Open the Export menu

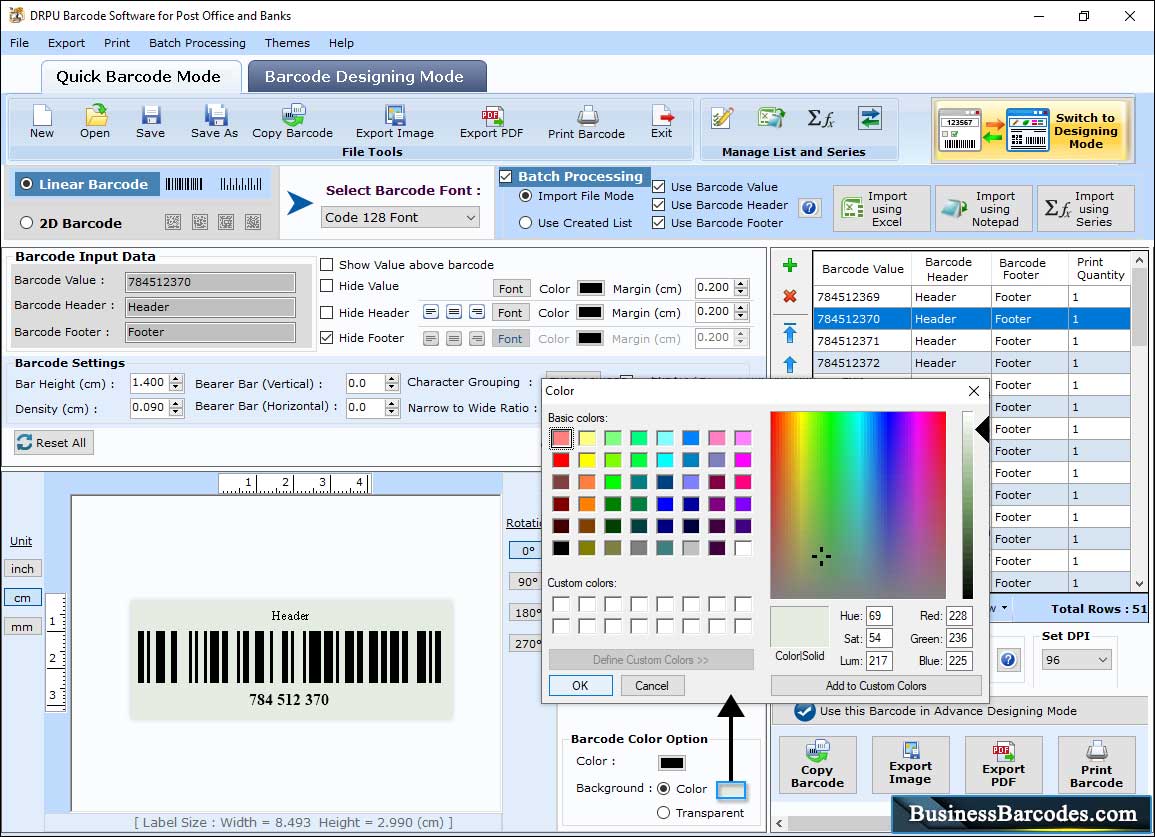pyautogui.click(x=66, y=43)
